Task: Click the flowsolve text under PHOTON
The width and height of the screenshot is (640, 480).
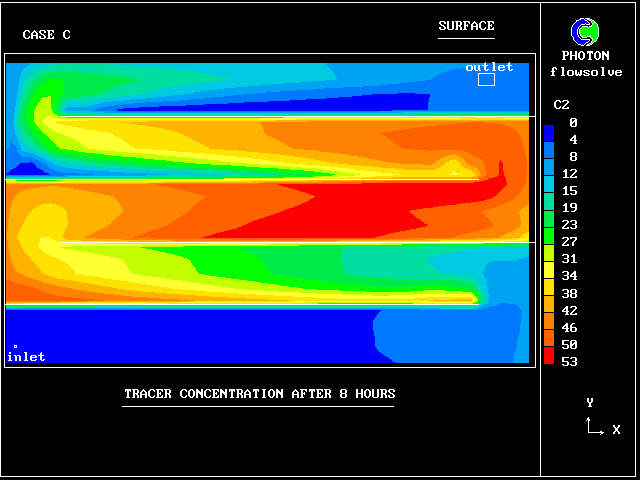Action: click(x=586, y=72)
